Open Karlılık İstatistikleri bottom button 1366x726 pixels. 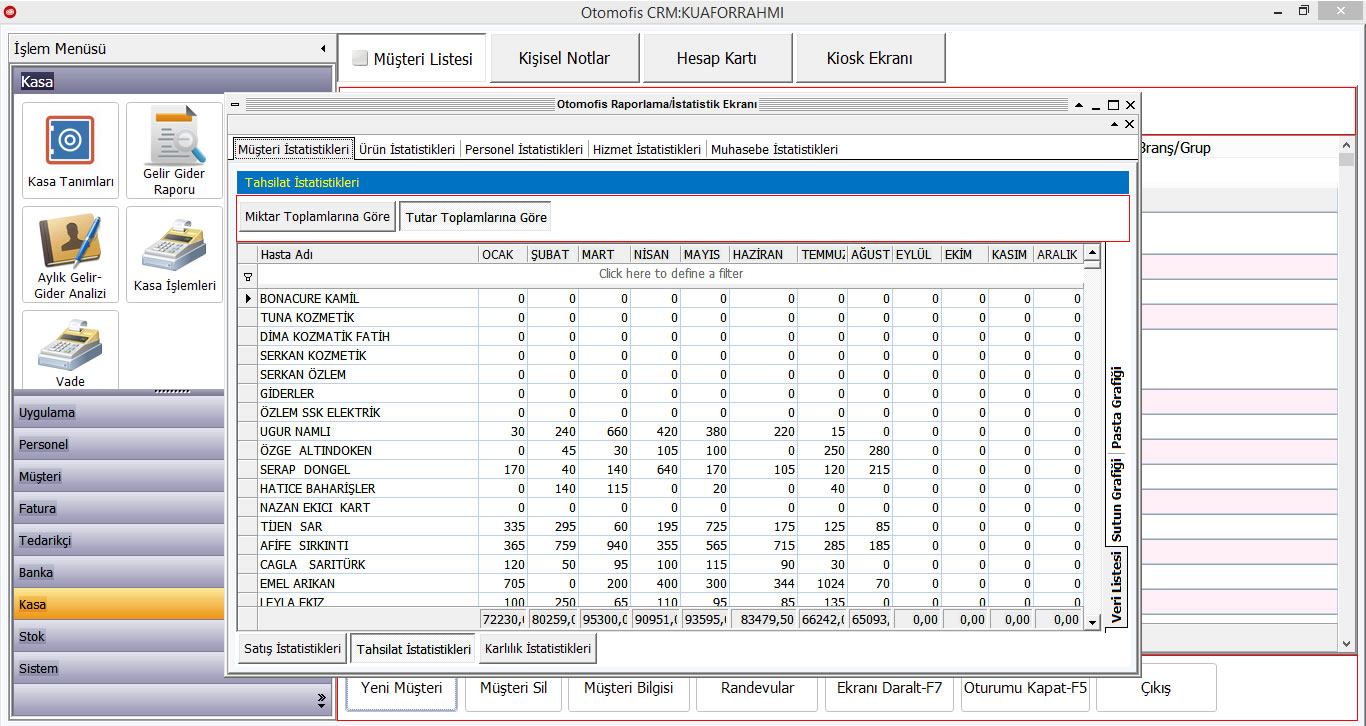tap(538, 649)
